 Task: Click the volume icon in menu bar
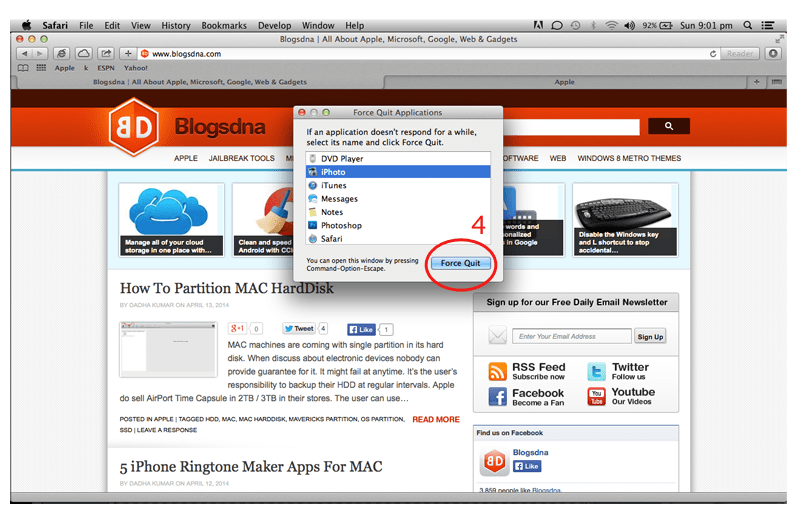630,25
